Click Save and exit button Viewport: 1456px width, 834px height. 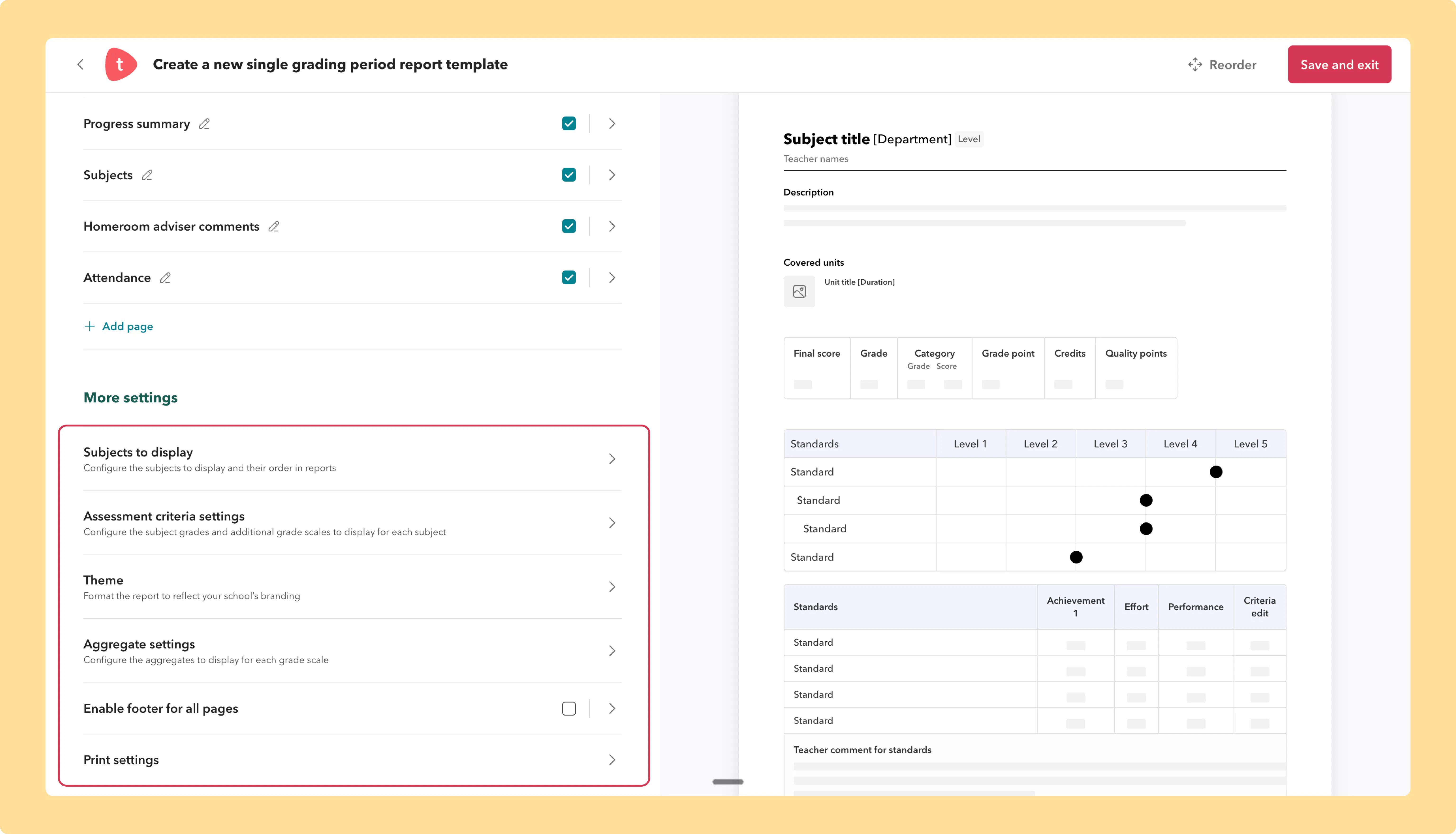[1339, 65]
